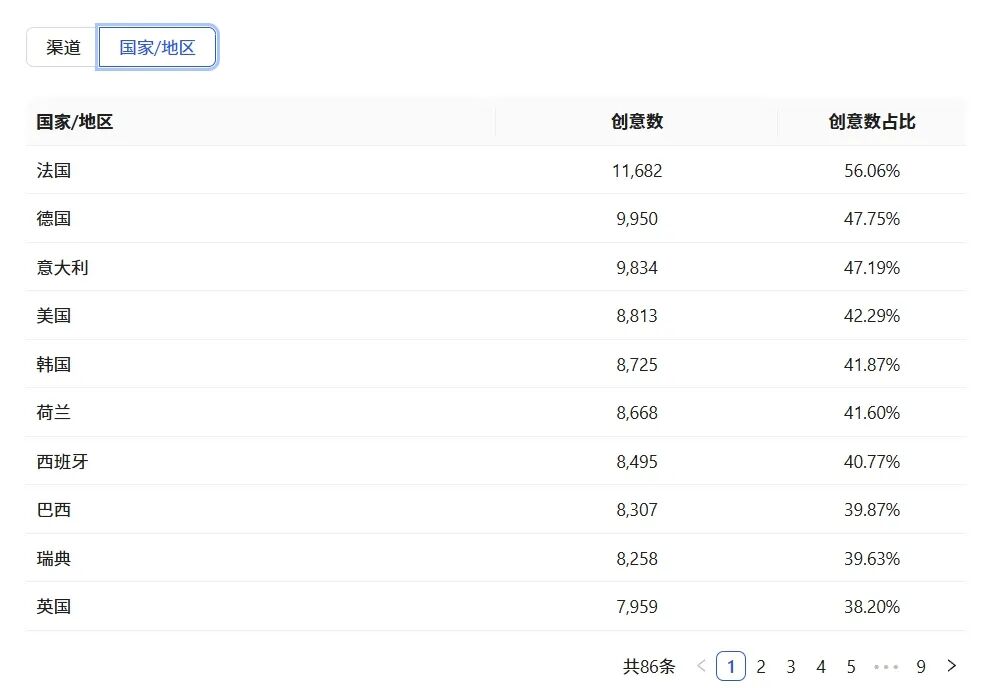Click the 韩国 row

(496, 364)
